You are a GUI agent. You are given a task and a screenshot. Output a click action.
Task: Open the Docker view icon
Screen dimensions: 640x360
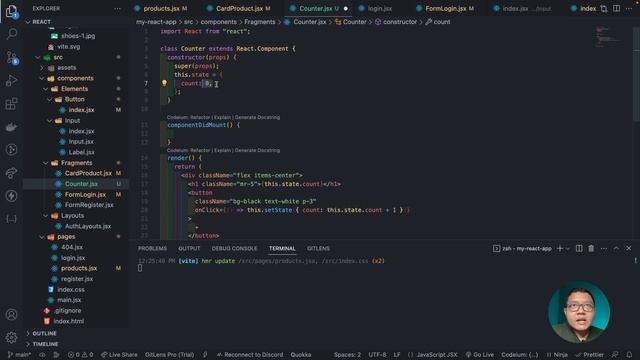point(11,127)
